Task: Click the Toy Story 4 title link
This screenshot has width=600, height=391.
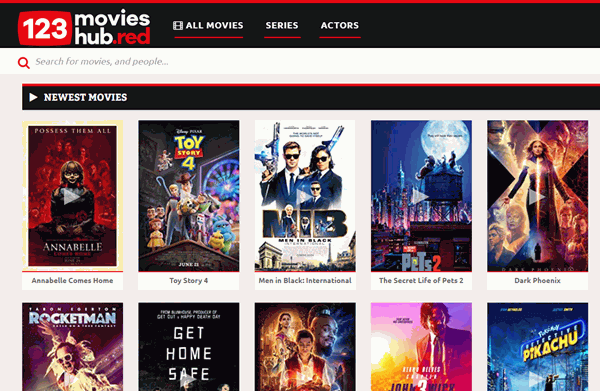Action: pyautogui.click(x=189, y=280)
